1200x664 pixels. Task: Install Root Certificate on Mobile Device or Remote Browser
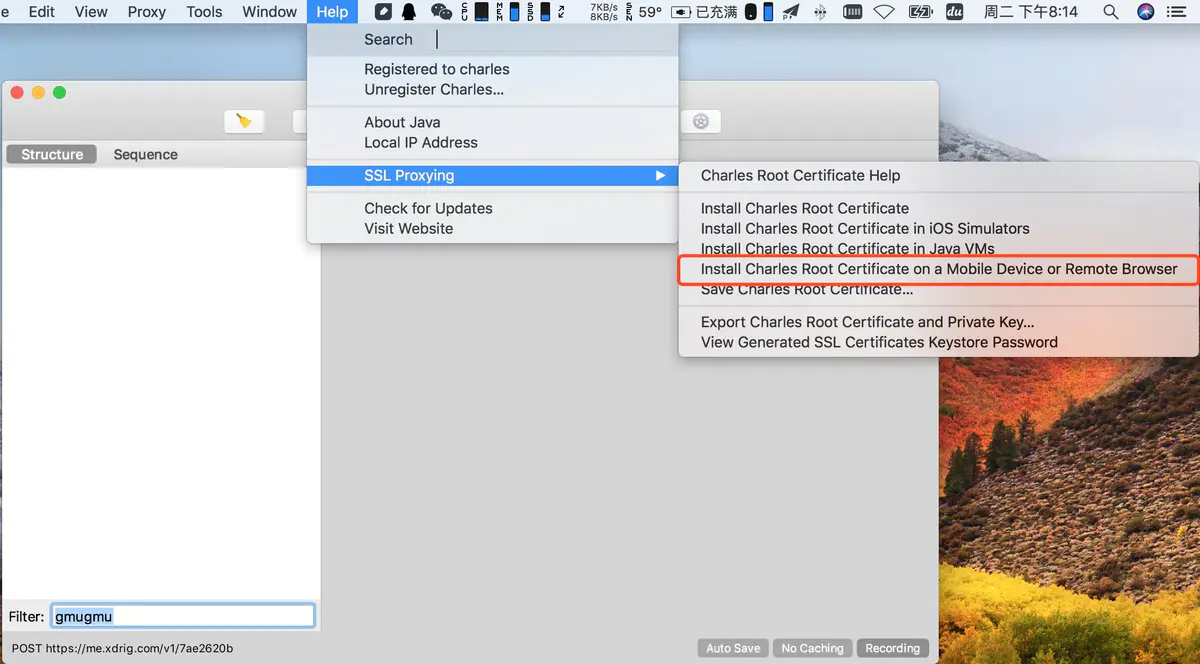click(938, 269)
